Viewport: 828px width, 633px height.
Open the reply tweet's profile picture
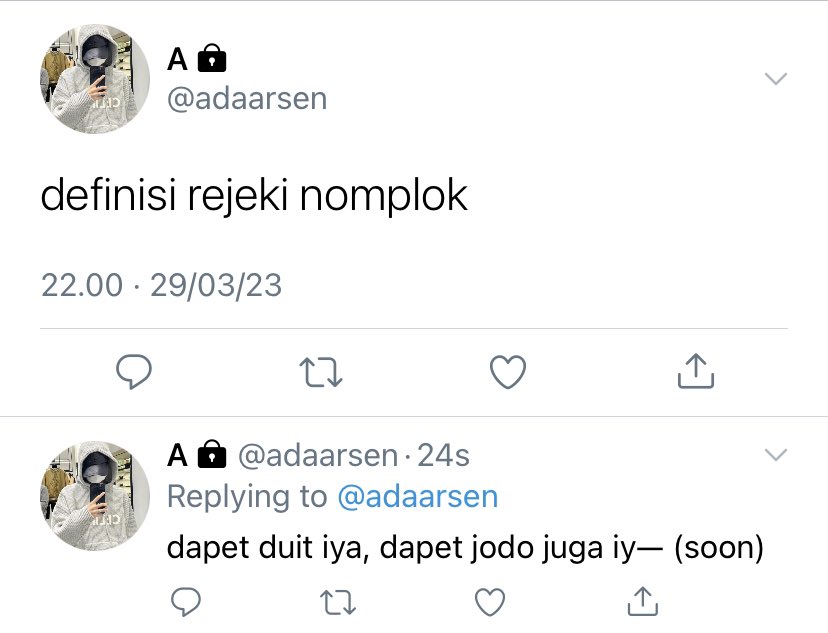coord(95,496)
